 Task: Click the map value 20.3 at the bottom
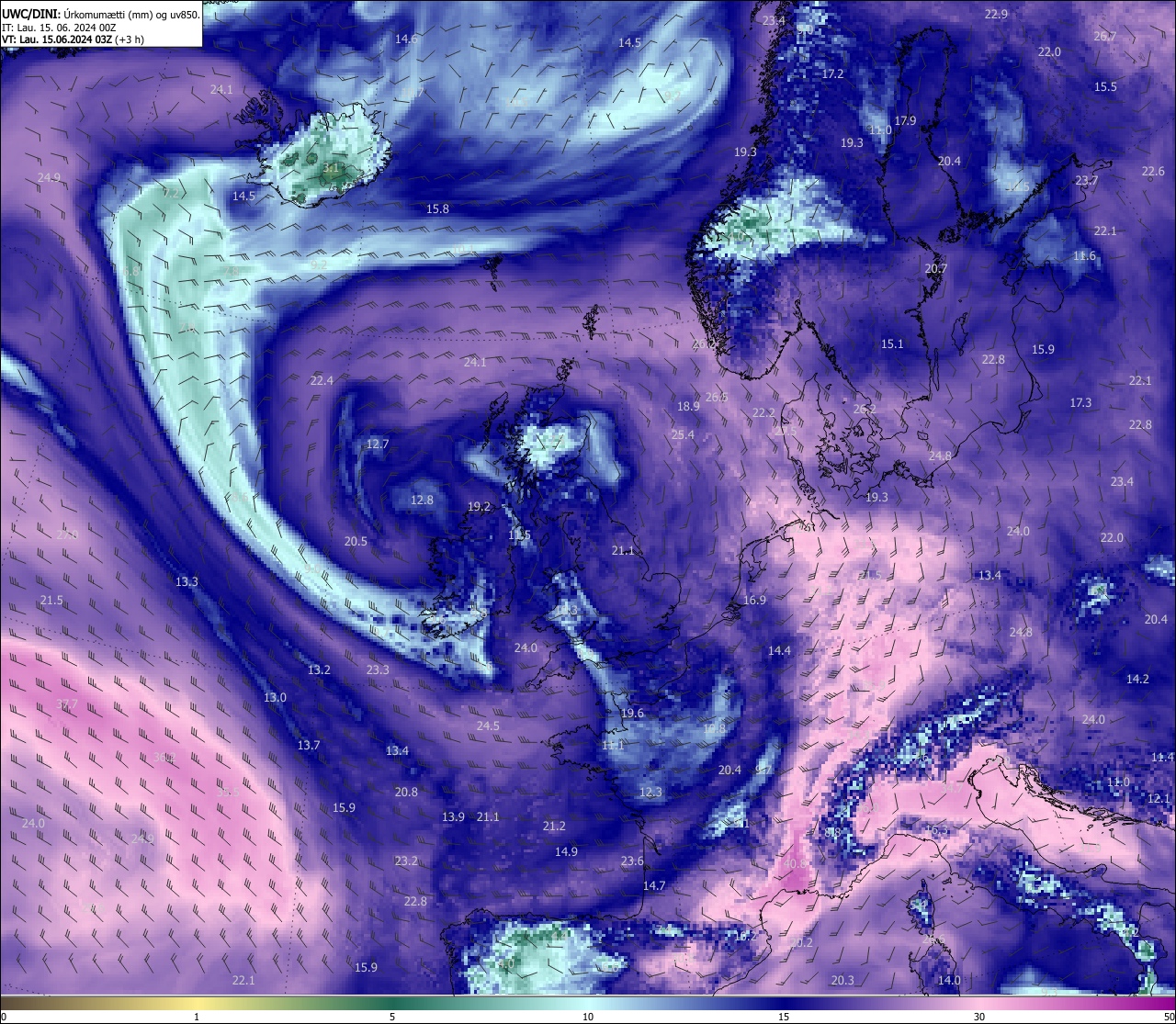[842, 980]
